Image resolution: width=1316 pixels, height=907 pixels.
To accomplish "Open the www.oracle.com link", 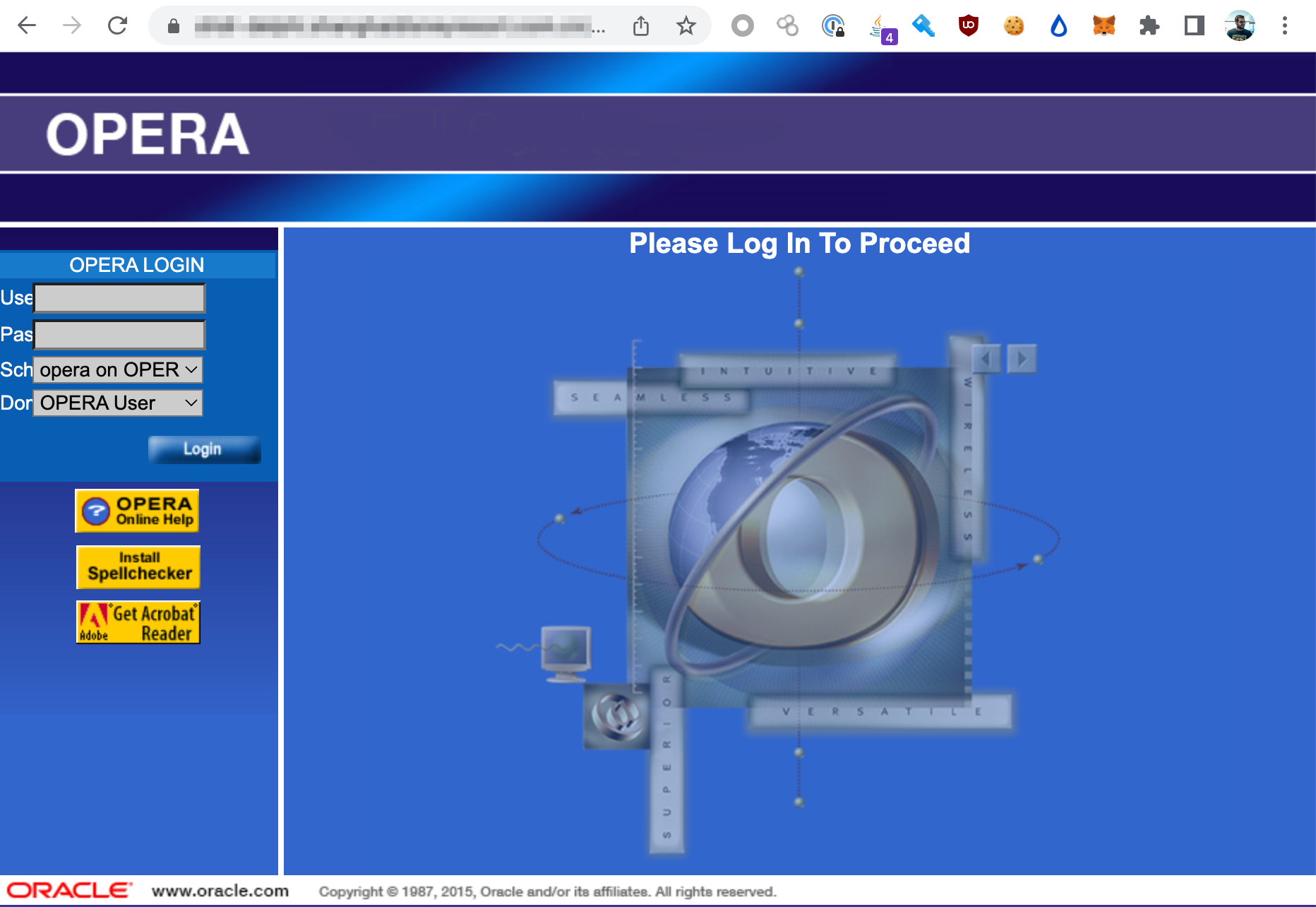I will pyautogui.click(x=220, y=891).
